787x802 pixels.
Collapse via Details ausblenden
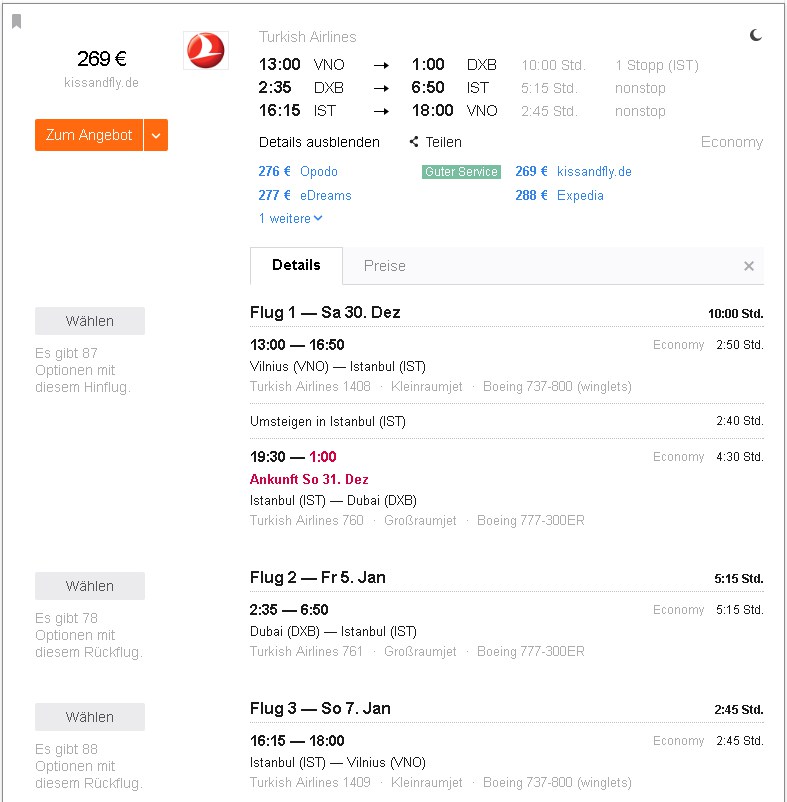pos(319,142)
